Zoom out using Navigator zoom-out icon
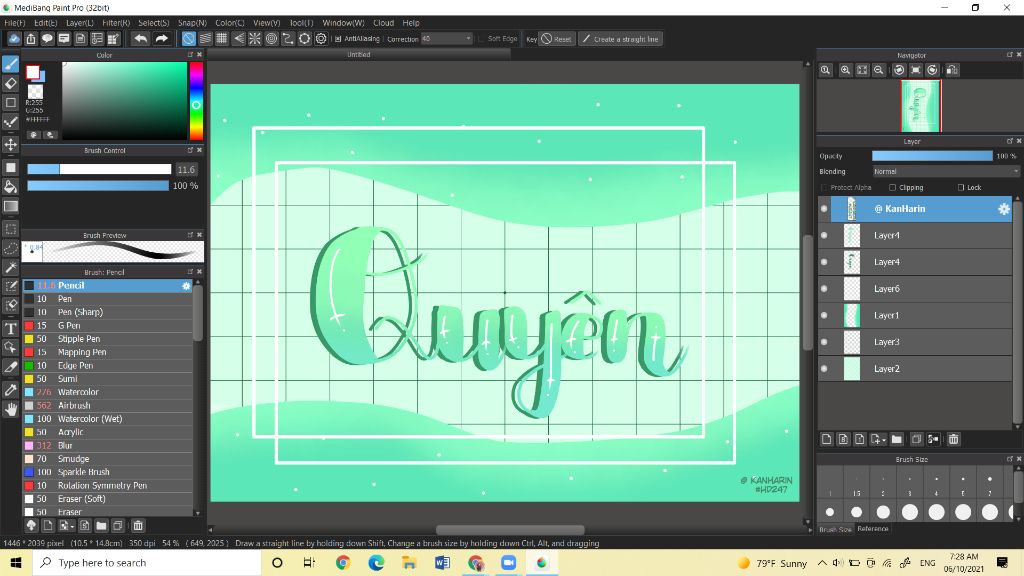 (x=879, y=70)
